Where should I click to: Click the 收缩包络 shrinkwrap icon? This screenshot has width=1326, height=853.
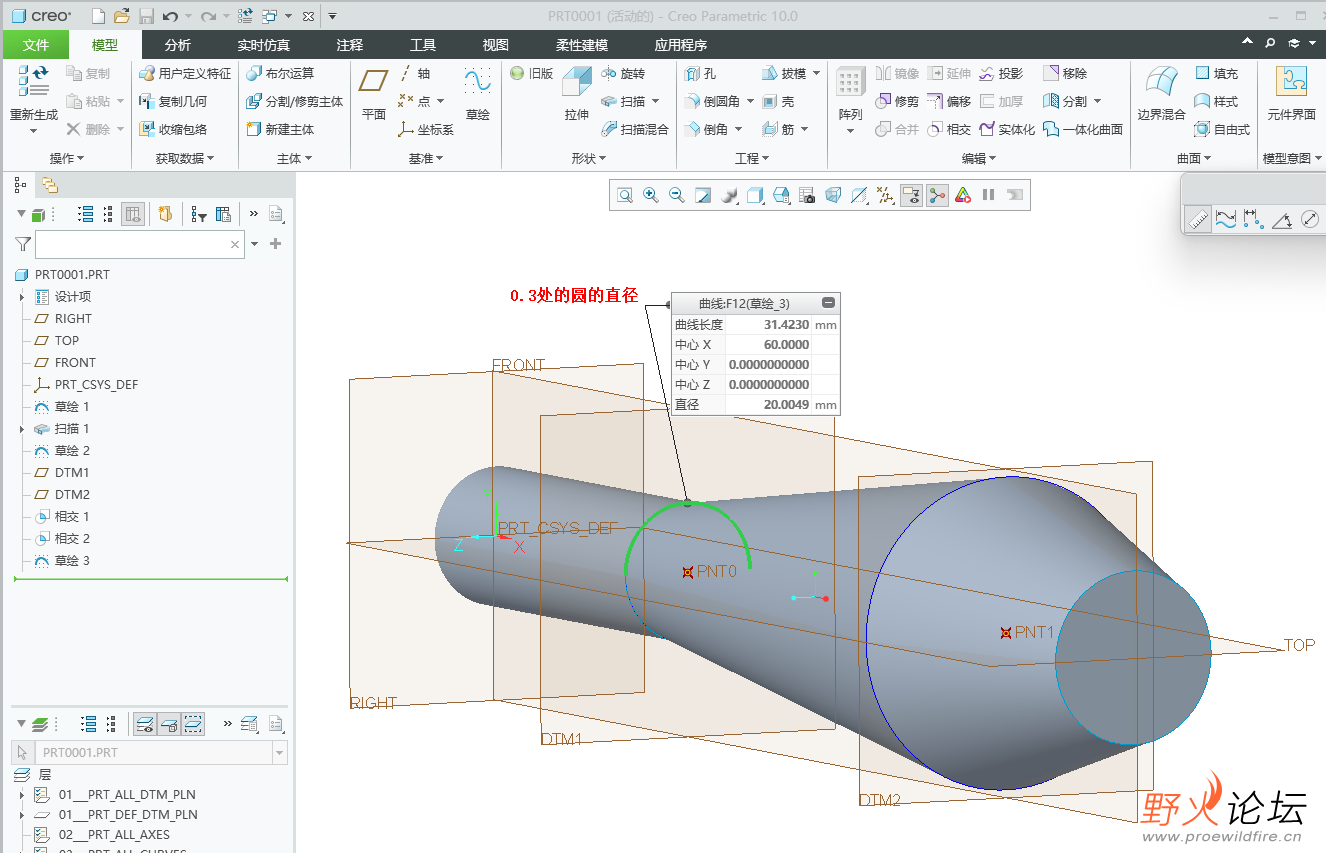(148, 130)
